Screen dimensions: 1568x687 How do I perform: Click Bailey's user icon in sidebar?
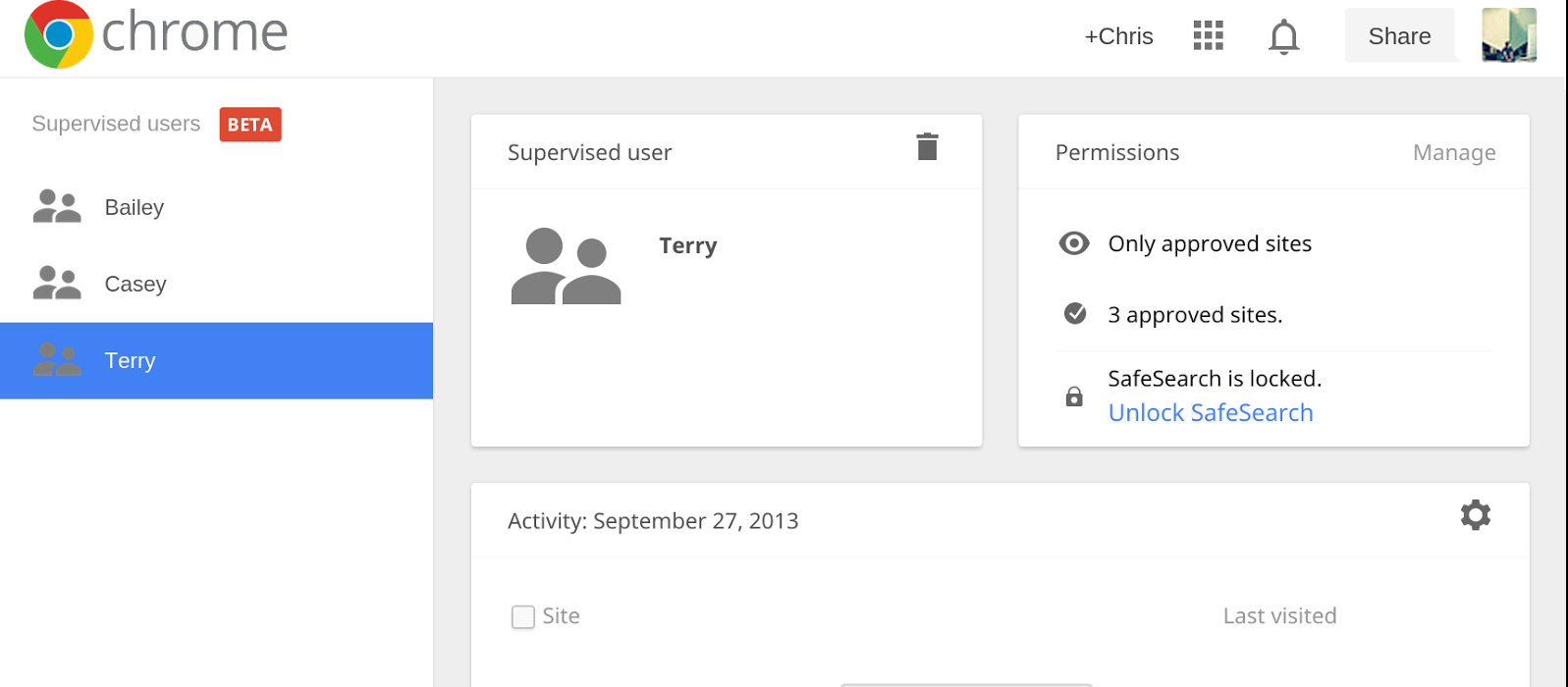point(57,207)
